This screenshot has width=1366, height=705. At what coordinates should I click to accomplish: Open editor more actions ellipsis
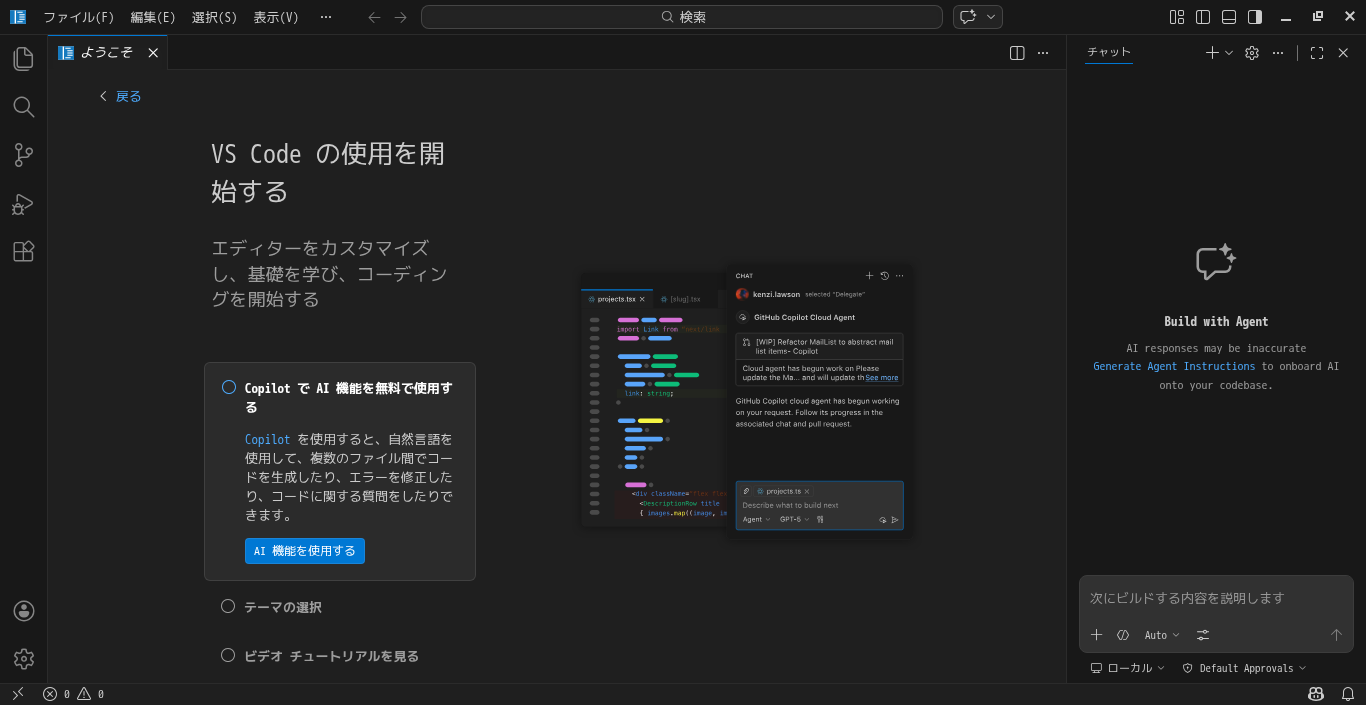1043,53
